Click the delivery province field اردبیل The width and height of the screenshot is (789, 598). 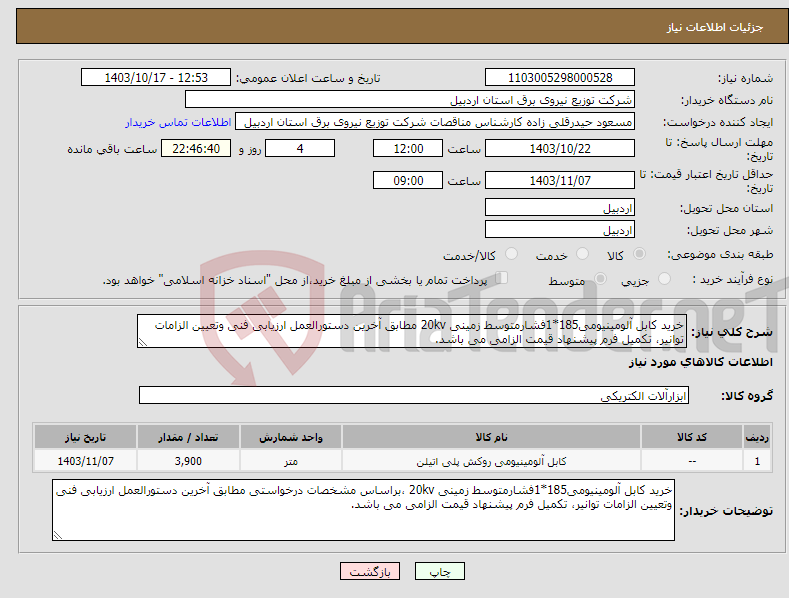[560, 207]
